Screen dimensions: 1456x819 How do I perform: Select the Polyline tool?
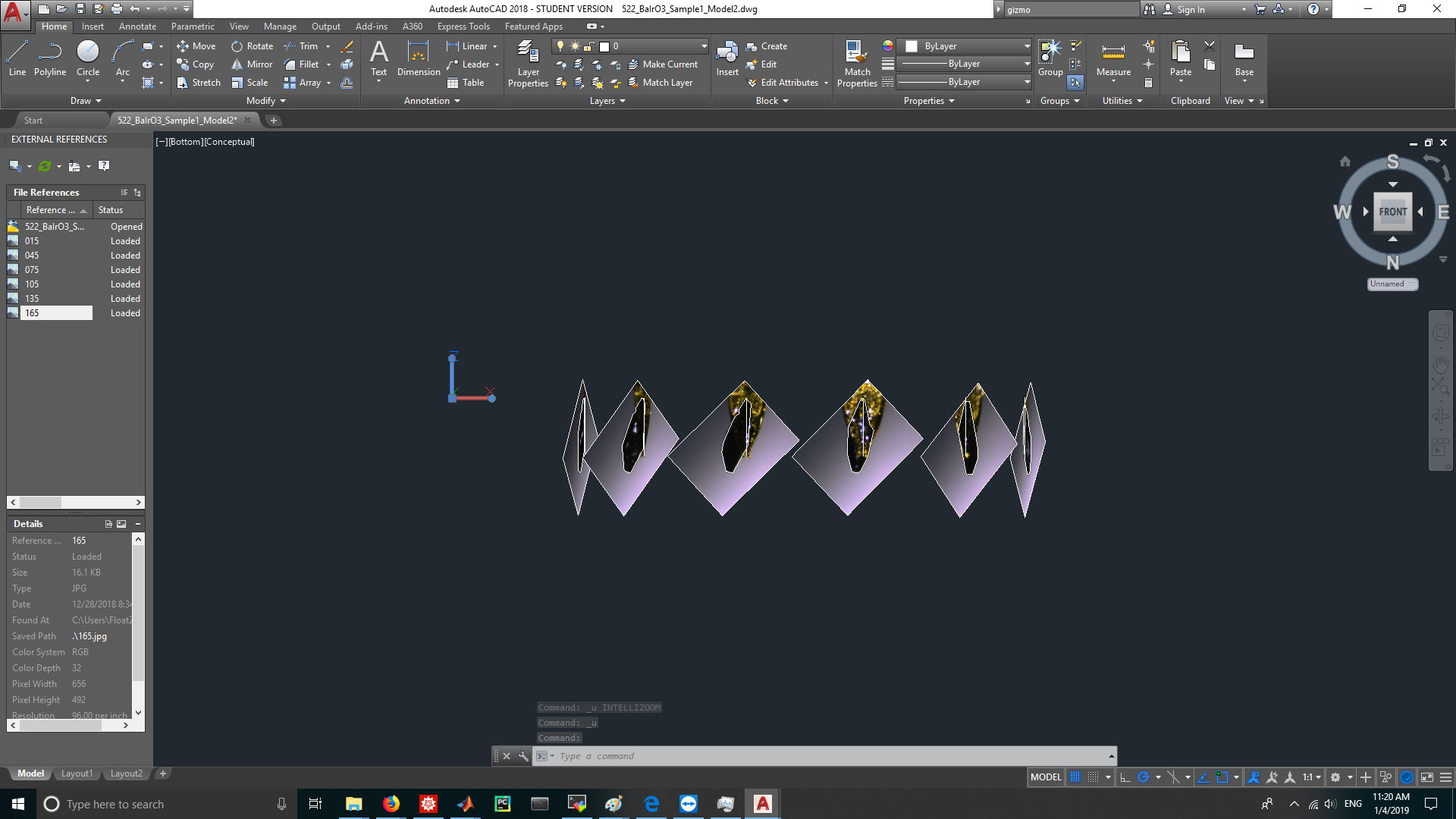[x=50, y=59]
